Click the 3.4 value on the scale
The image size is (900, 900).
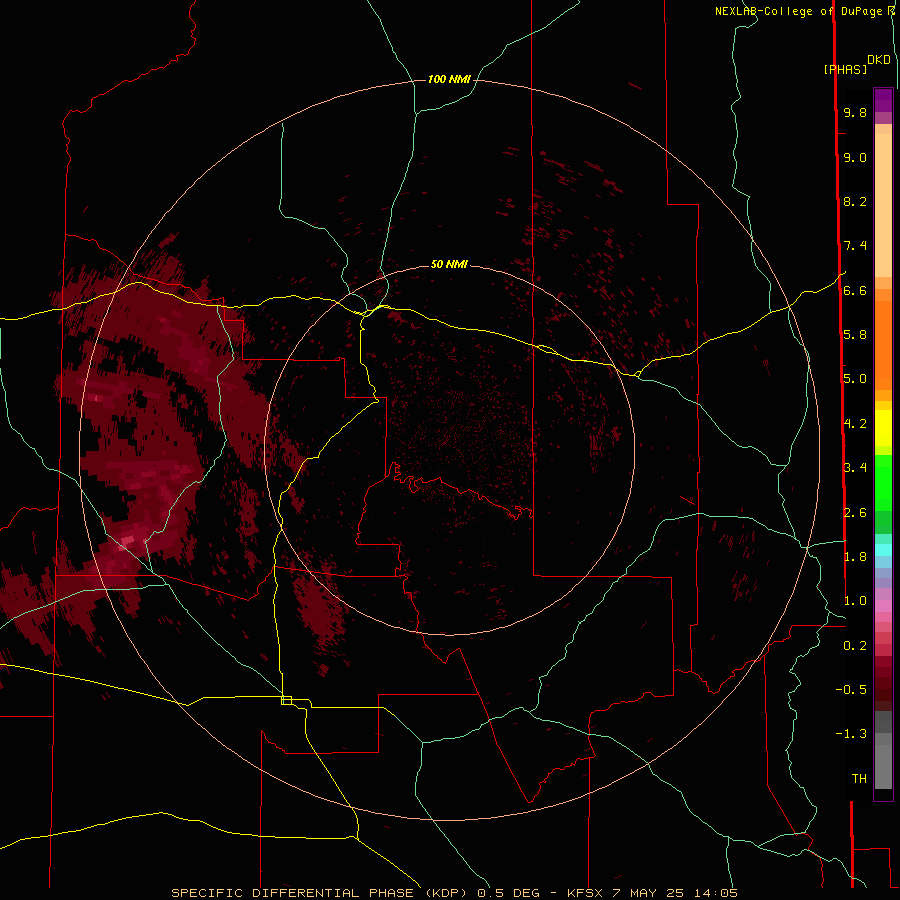click(855, 468)
